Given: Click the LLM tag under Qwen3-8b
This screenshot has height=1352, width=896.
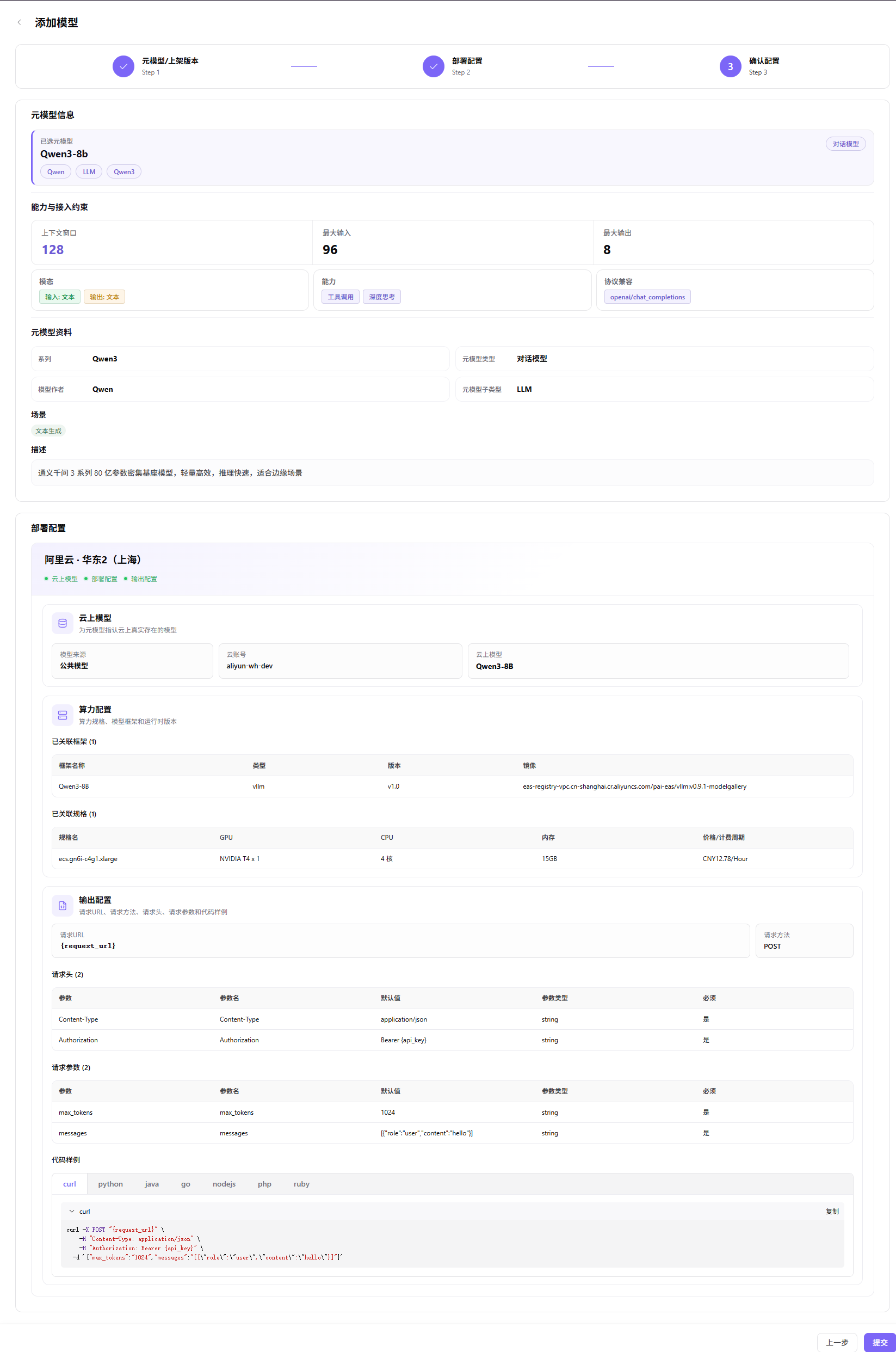Looking at the screenshot, I should click(x=89, y=171).
